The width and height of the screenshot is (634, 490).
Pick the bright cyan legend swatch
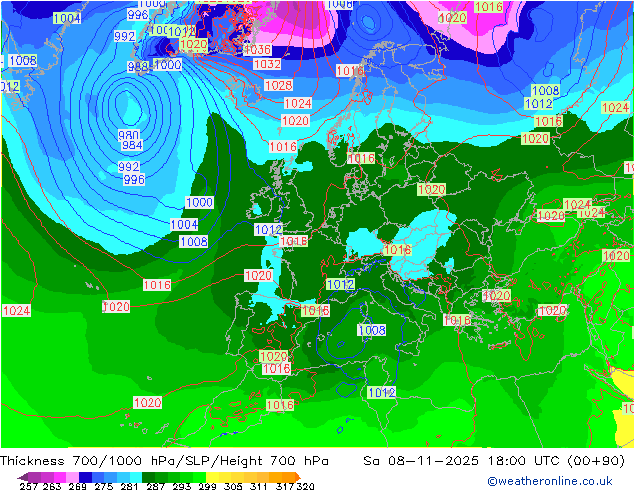pyautogui.click(x=136, y=477)
